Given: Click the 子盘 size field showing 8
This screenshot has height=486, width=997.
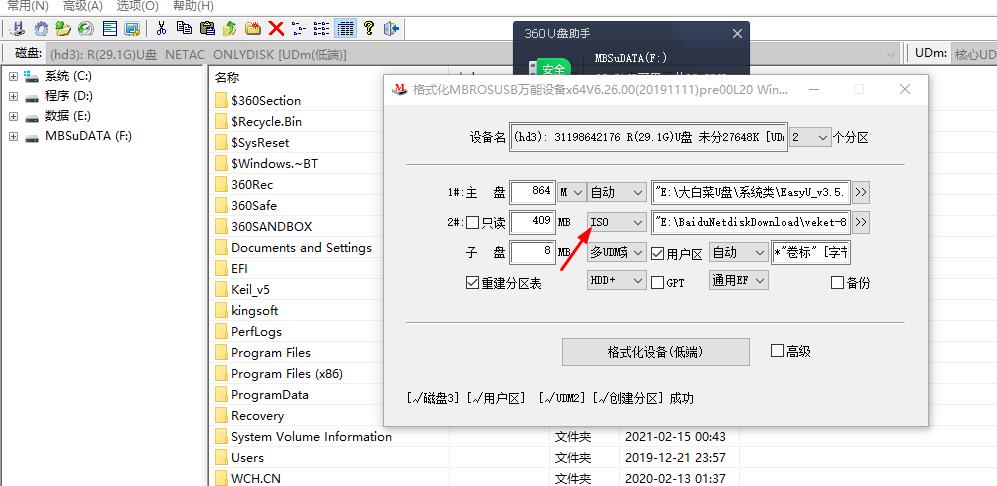Looking at the screenshot, I should (x=533, y=253).
